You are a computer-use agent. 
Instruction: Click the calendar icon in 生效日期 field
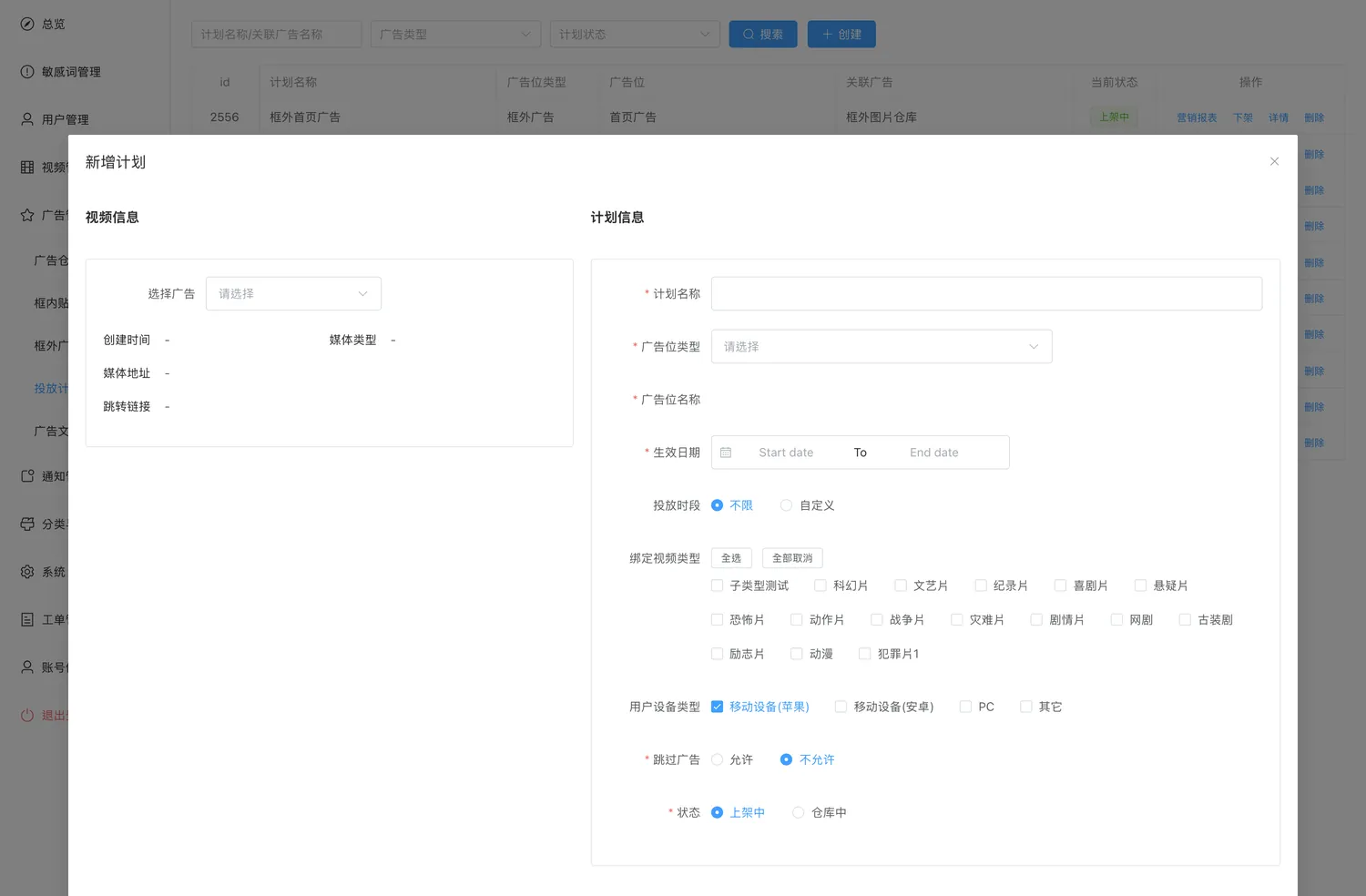tap(726, 453)
